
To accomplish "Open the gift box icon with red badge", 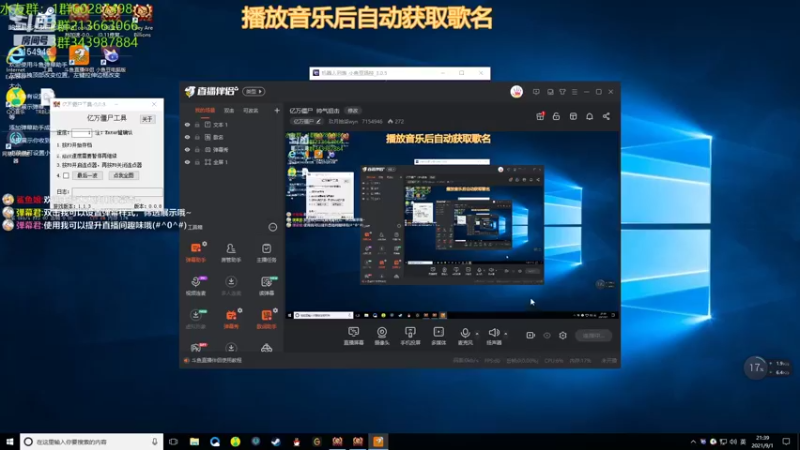I will pyautogui.click(x=540, y=116).
